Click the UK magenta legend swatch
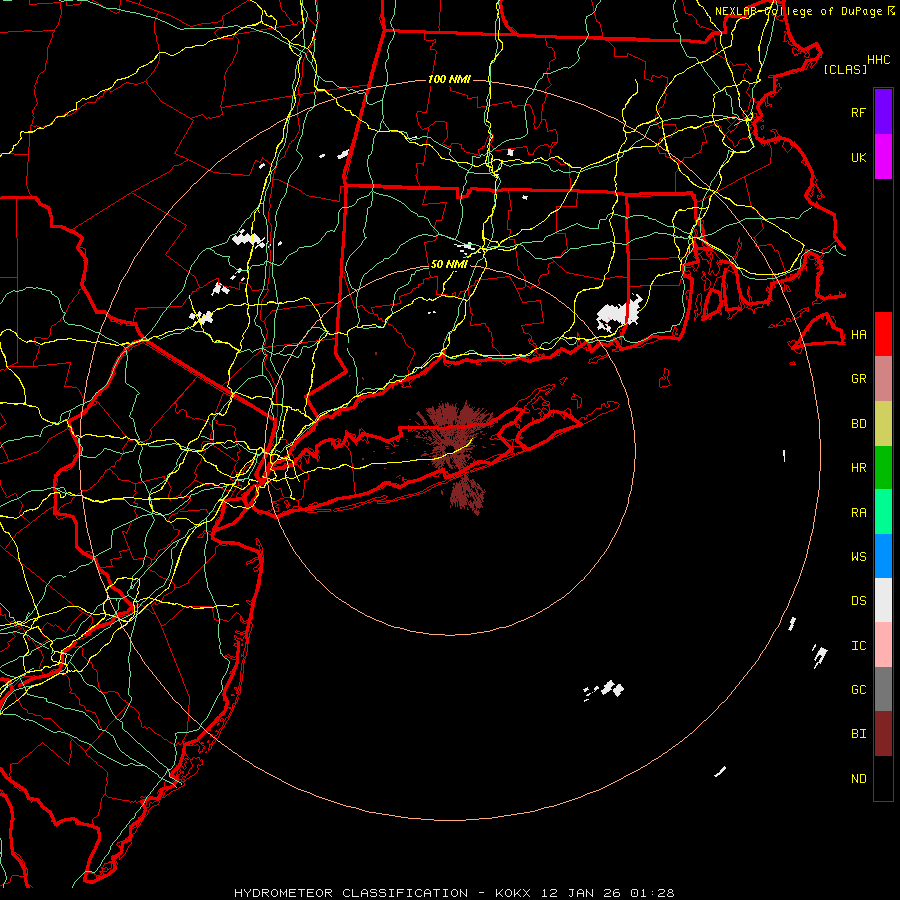This screenshot has width=900, height=900. (883, 157)
